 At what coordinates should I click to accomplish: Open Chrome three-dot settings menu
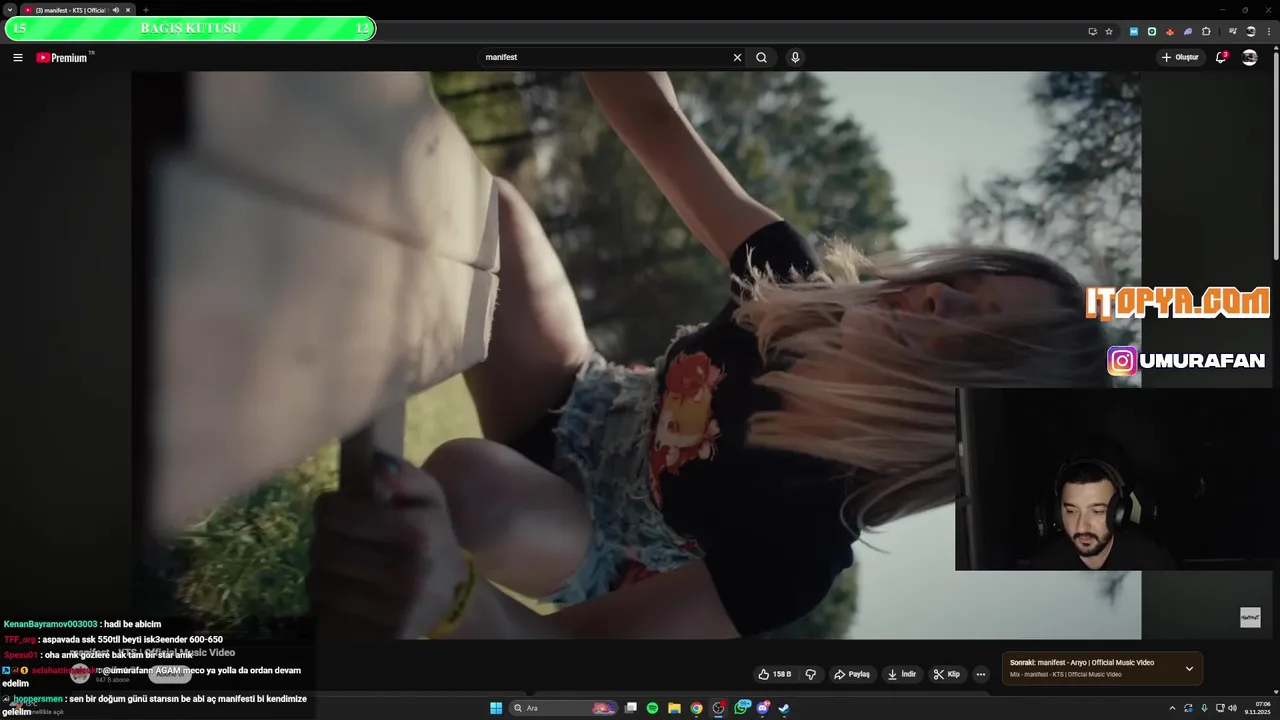click(1267, 31)
